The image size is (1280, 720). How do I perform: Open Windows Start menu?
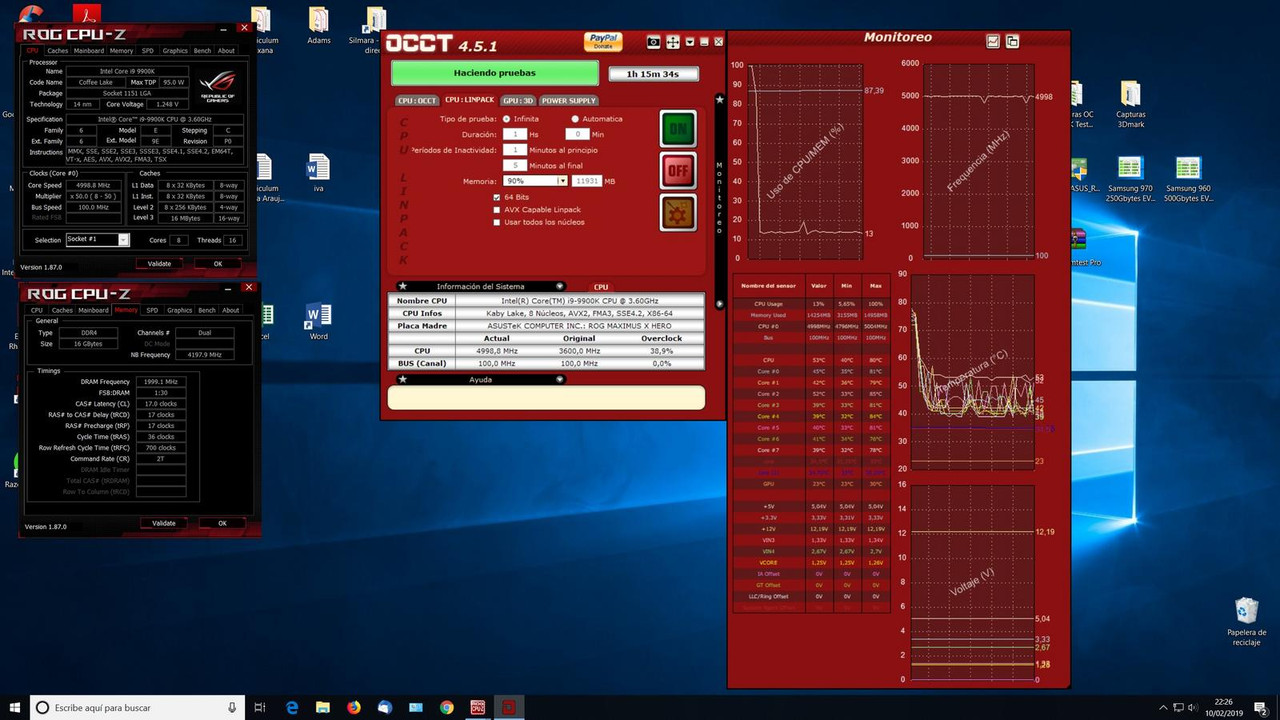pos(15,707)
